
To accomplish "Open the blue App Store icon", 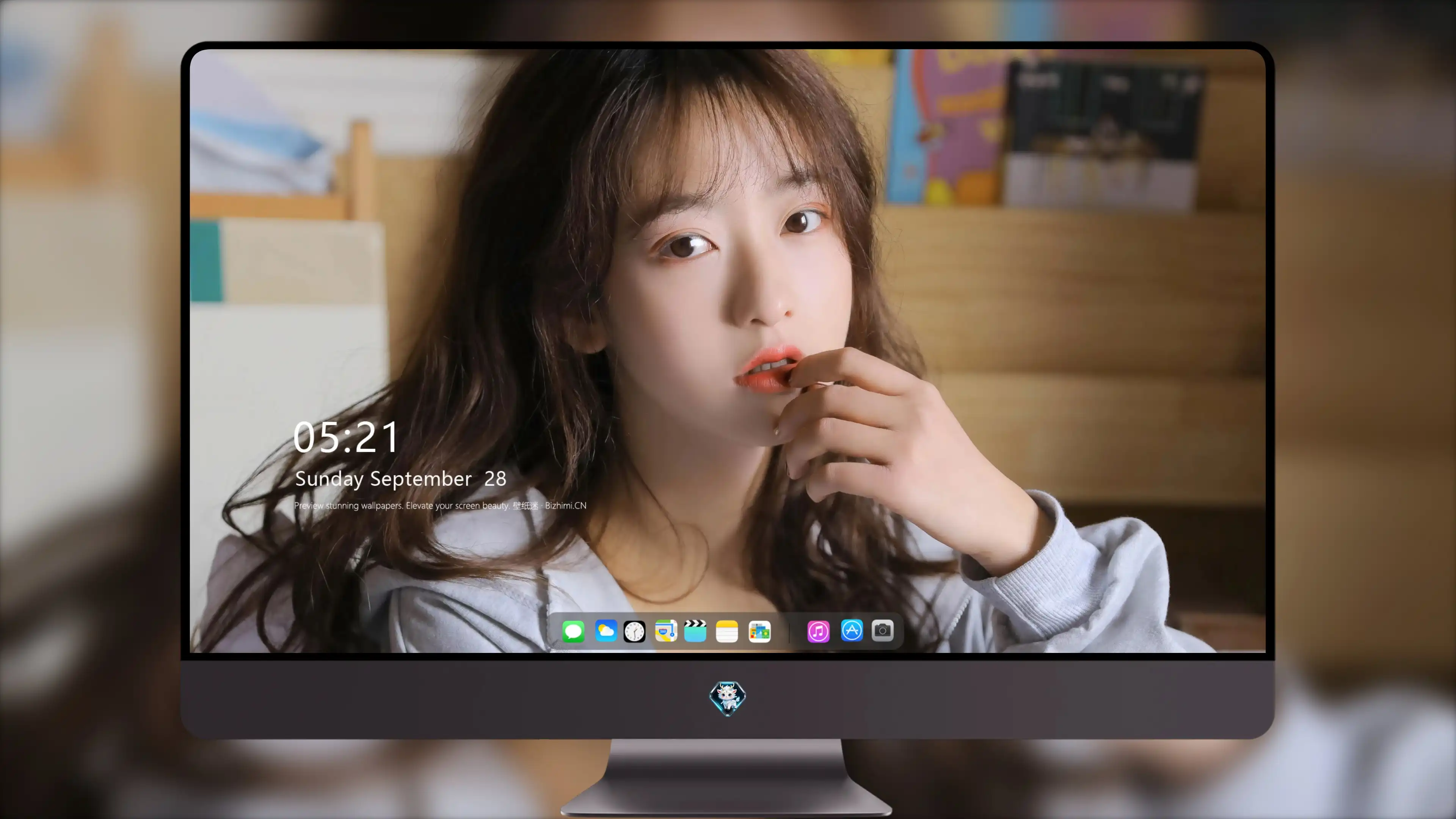I will [852, 630].
